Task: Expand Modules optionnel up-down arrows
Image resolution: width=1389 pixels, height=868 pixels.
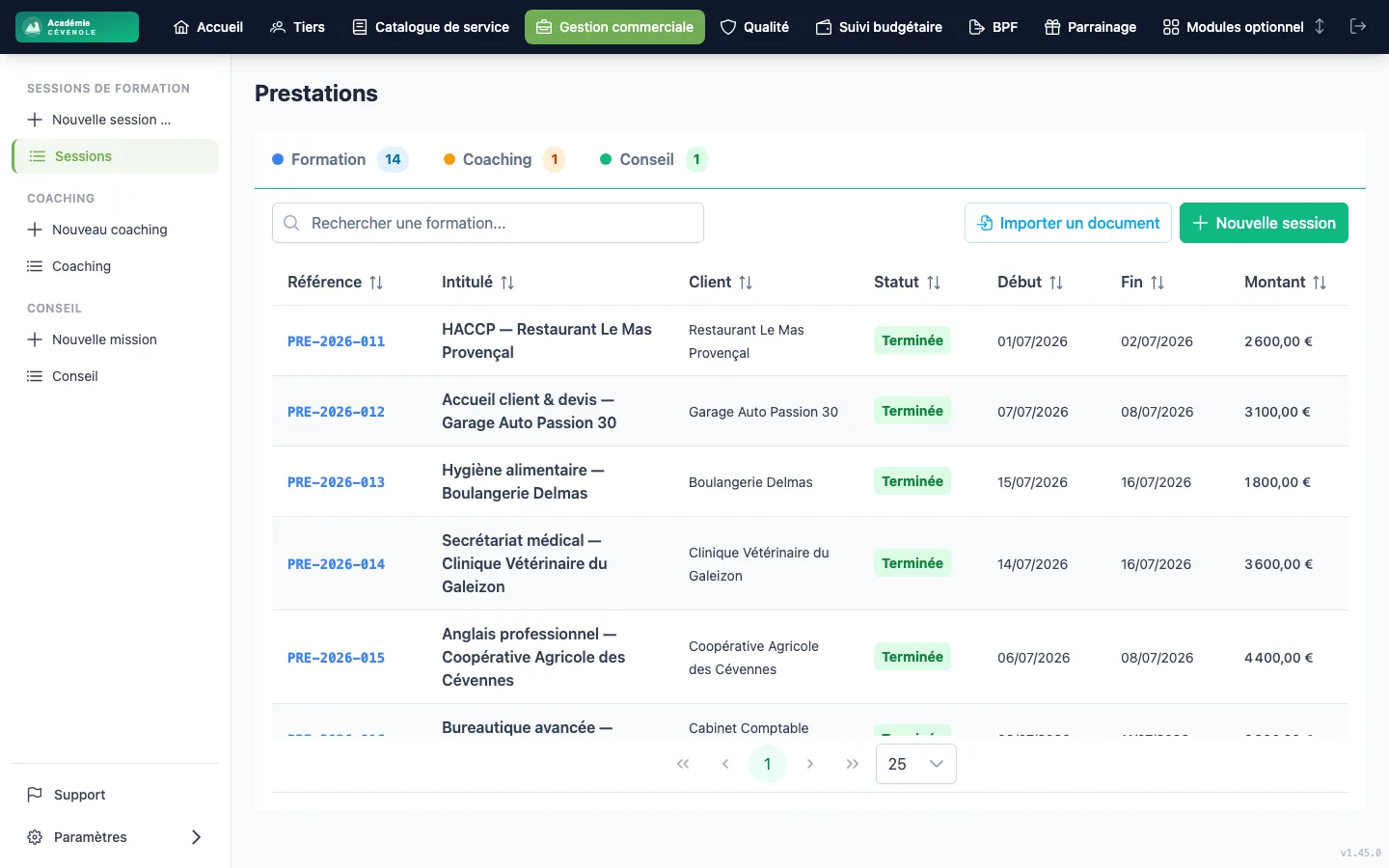Action: [1320, 26]
